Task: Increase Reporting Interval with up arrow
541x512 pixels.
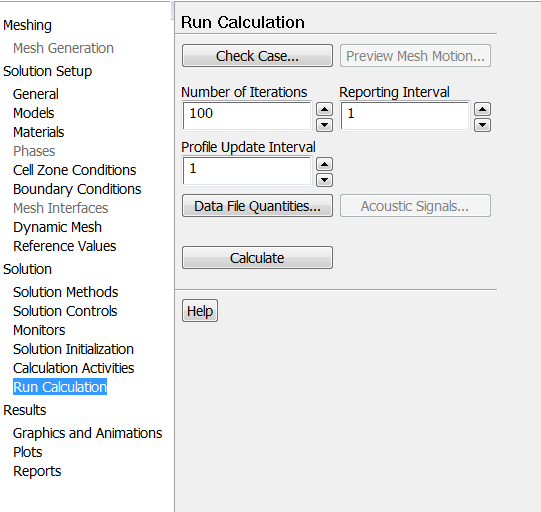Action: pos(482,109)
